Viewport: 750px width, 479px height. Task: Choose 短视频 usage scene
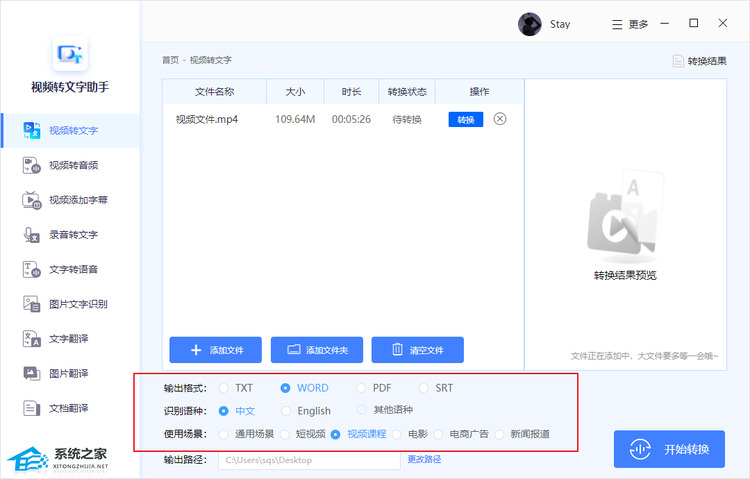tap(285, 434)
